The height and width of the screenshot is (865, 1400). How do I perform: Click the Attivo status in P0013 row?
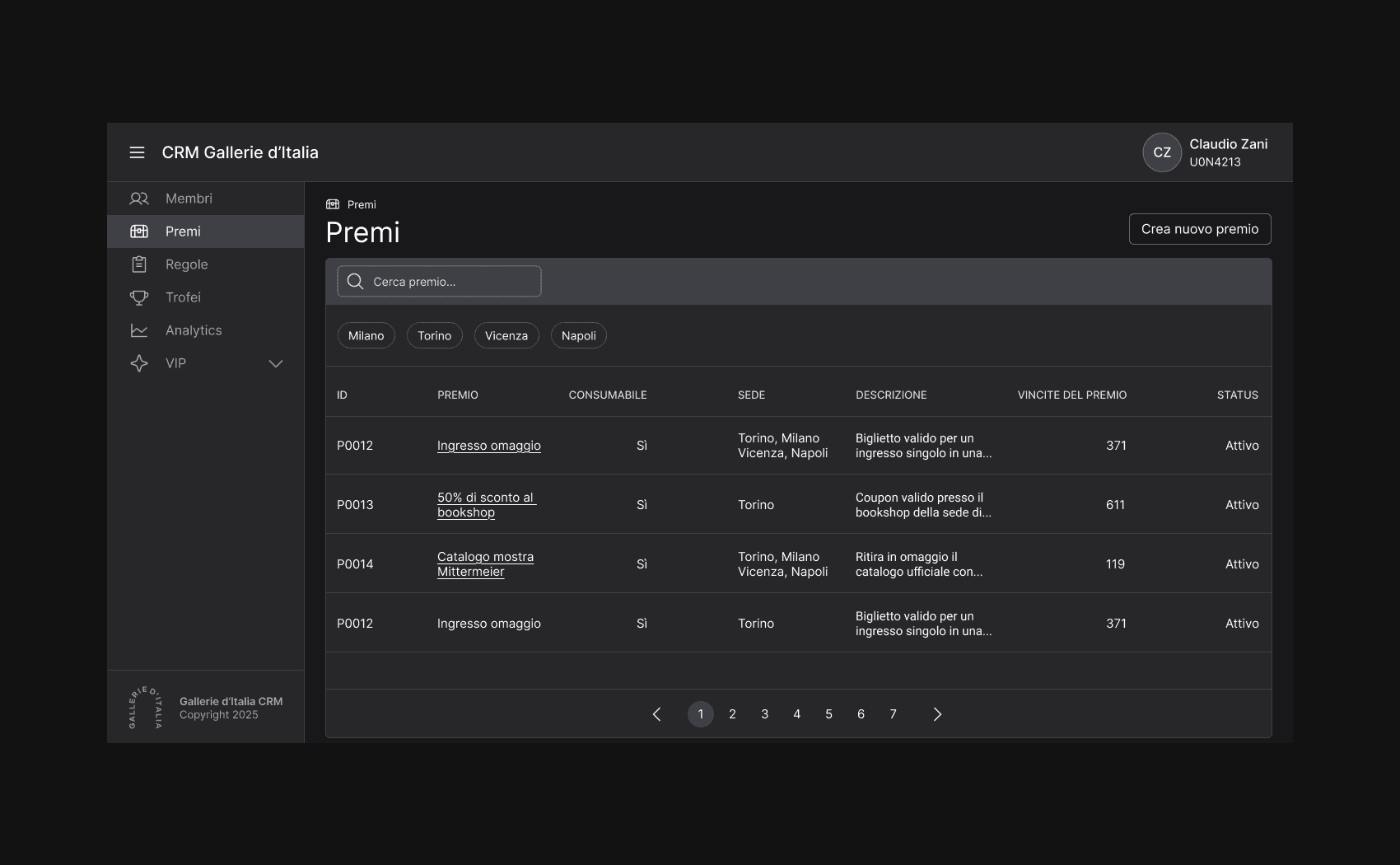tap(1242, 505)
